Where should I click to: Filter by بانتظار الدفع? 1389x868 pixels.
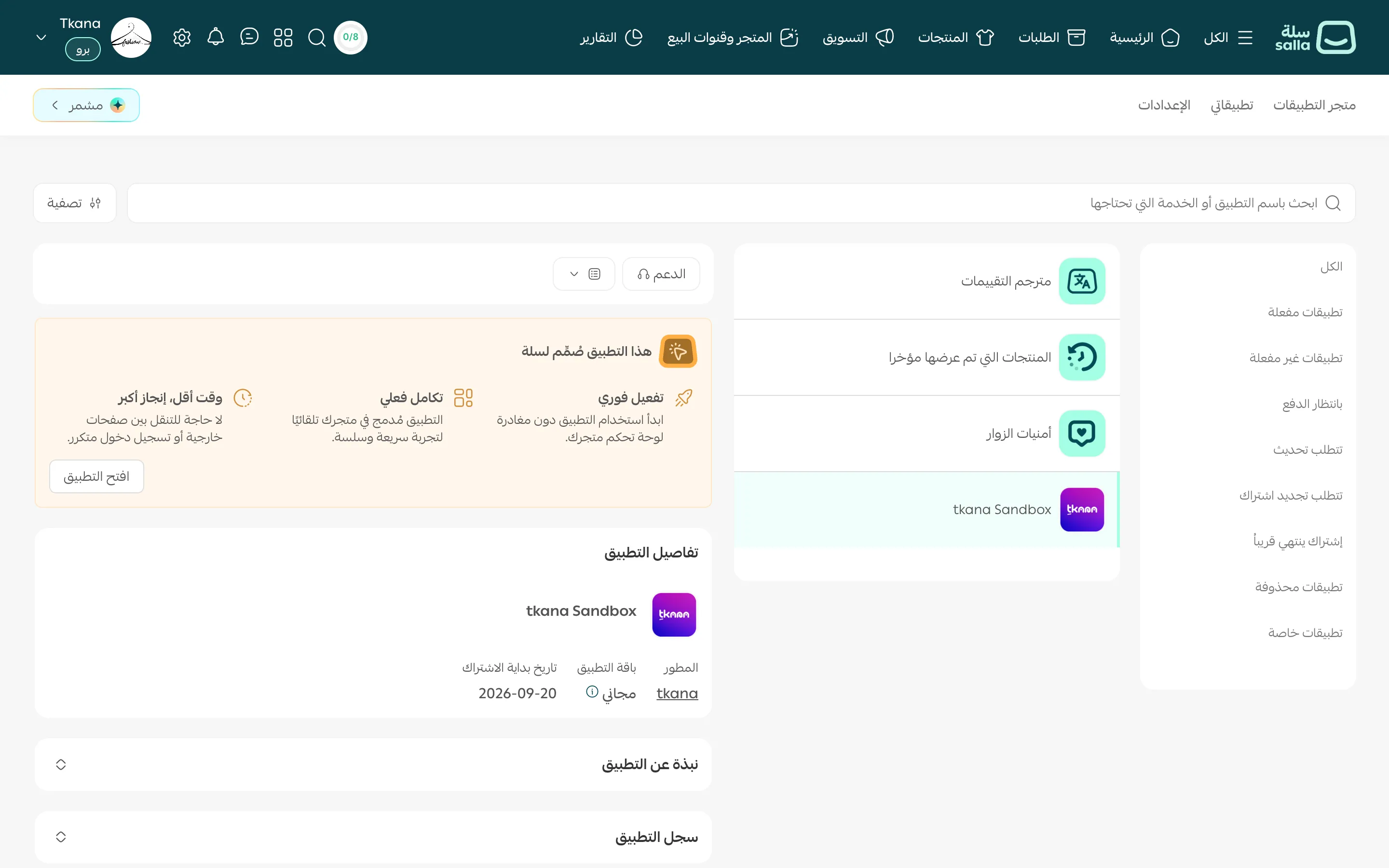[1312, 404]
